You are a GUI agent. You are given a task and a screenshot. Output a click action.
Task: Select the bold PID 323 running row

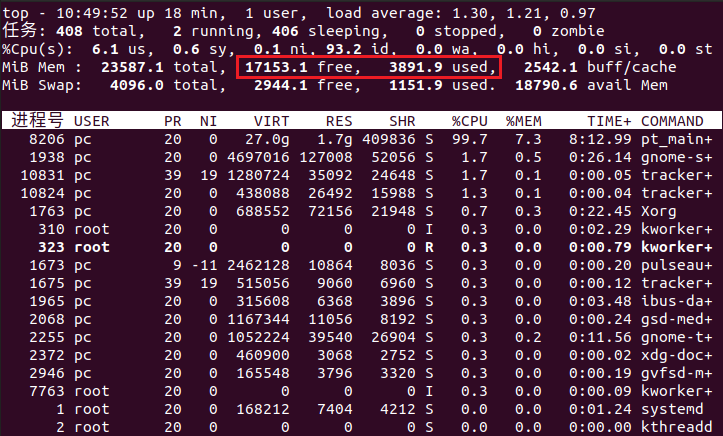[x=362, y=247]
